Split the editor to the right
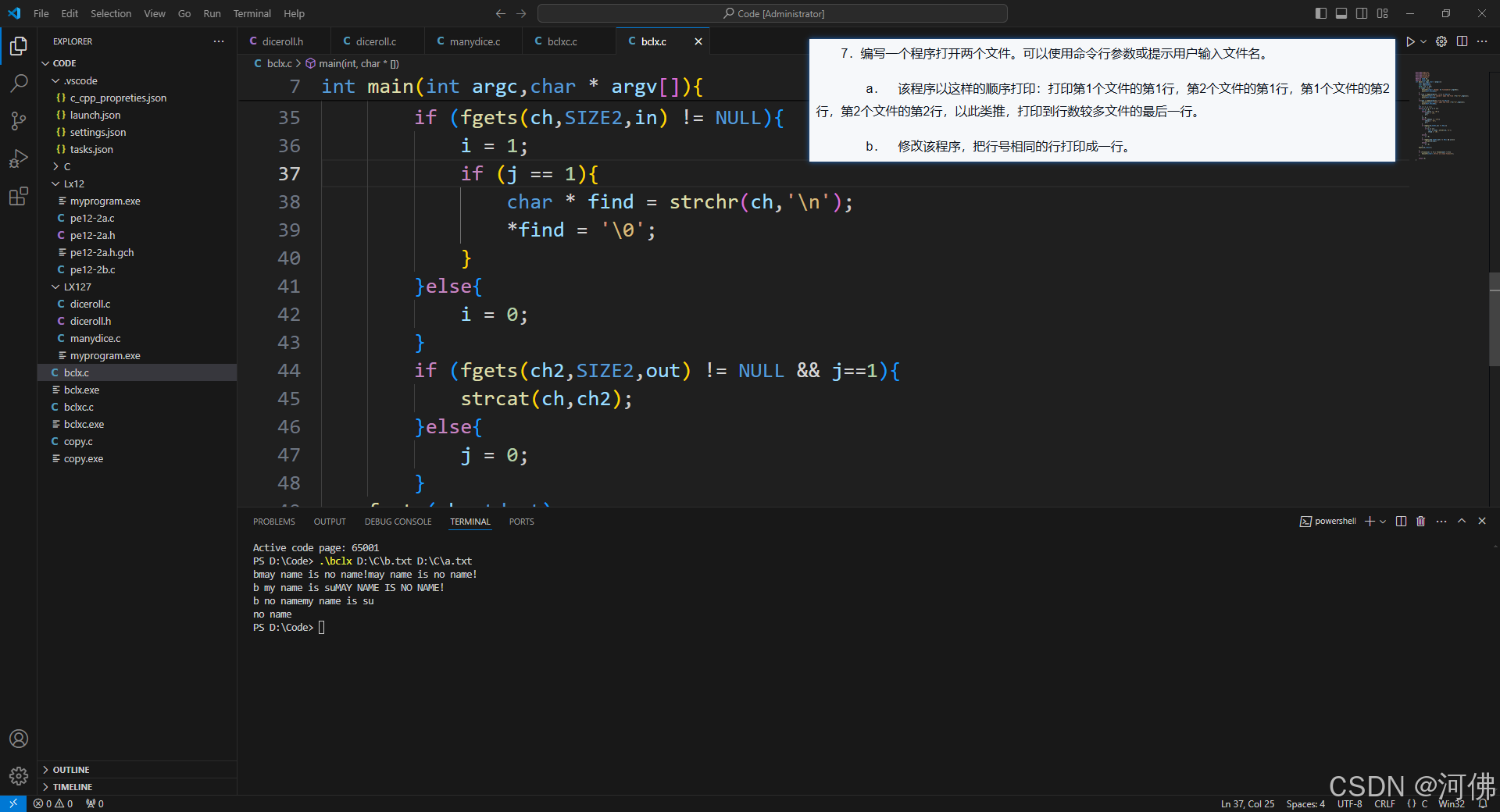1500x812 pixels. pos(1462,41)
